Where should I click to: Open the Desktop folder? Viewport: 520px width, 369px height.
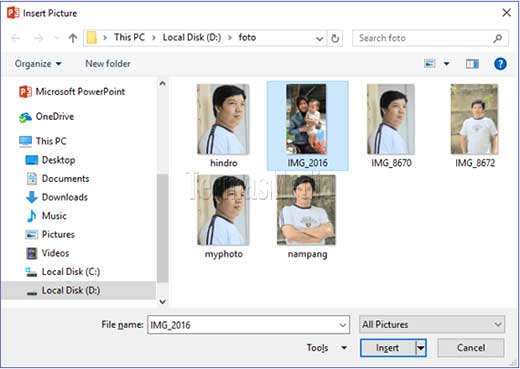point(50,160)
